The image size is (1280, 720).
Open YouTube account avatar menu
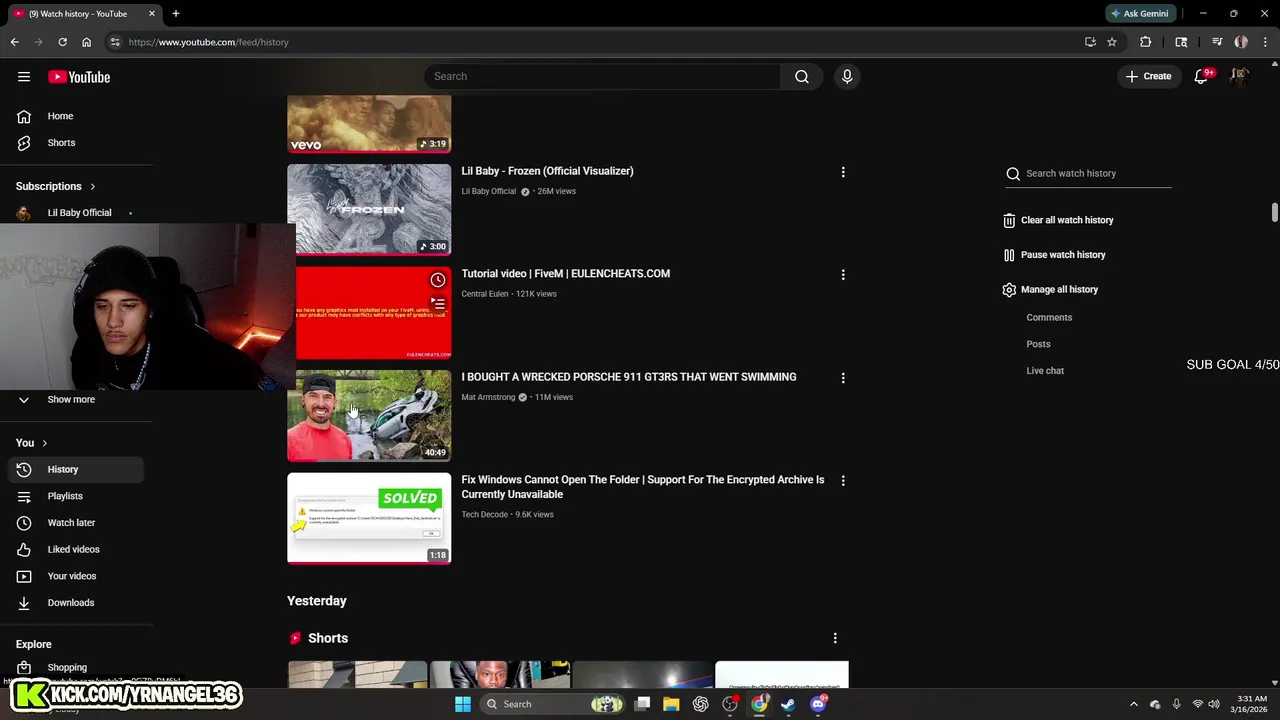[1240, 76]
